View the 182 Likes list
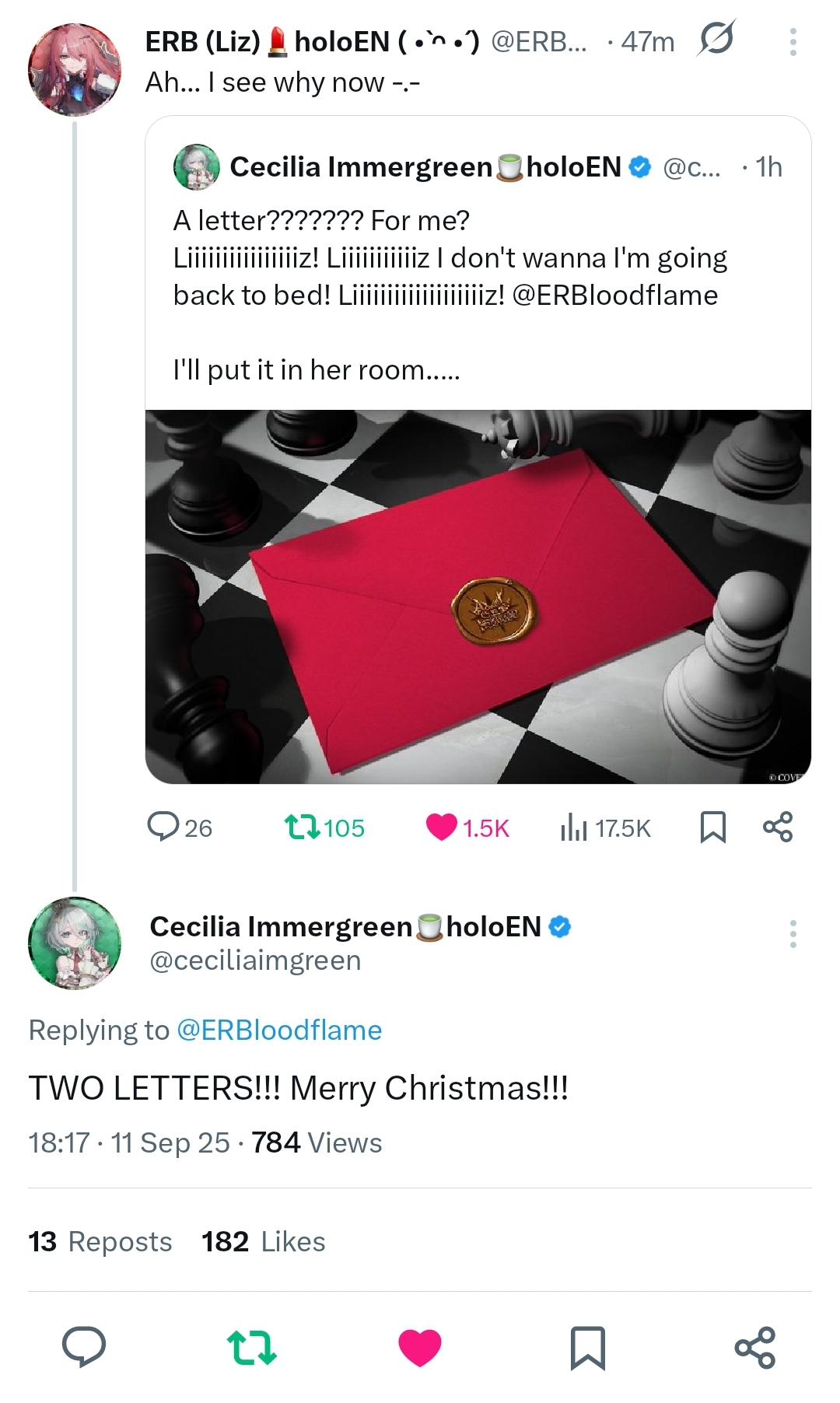 pyautogui.click(x=263, y=1241)
